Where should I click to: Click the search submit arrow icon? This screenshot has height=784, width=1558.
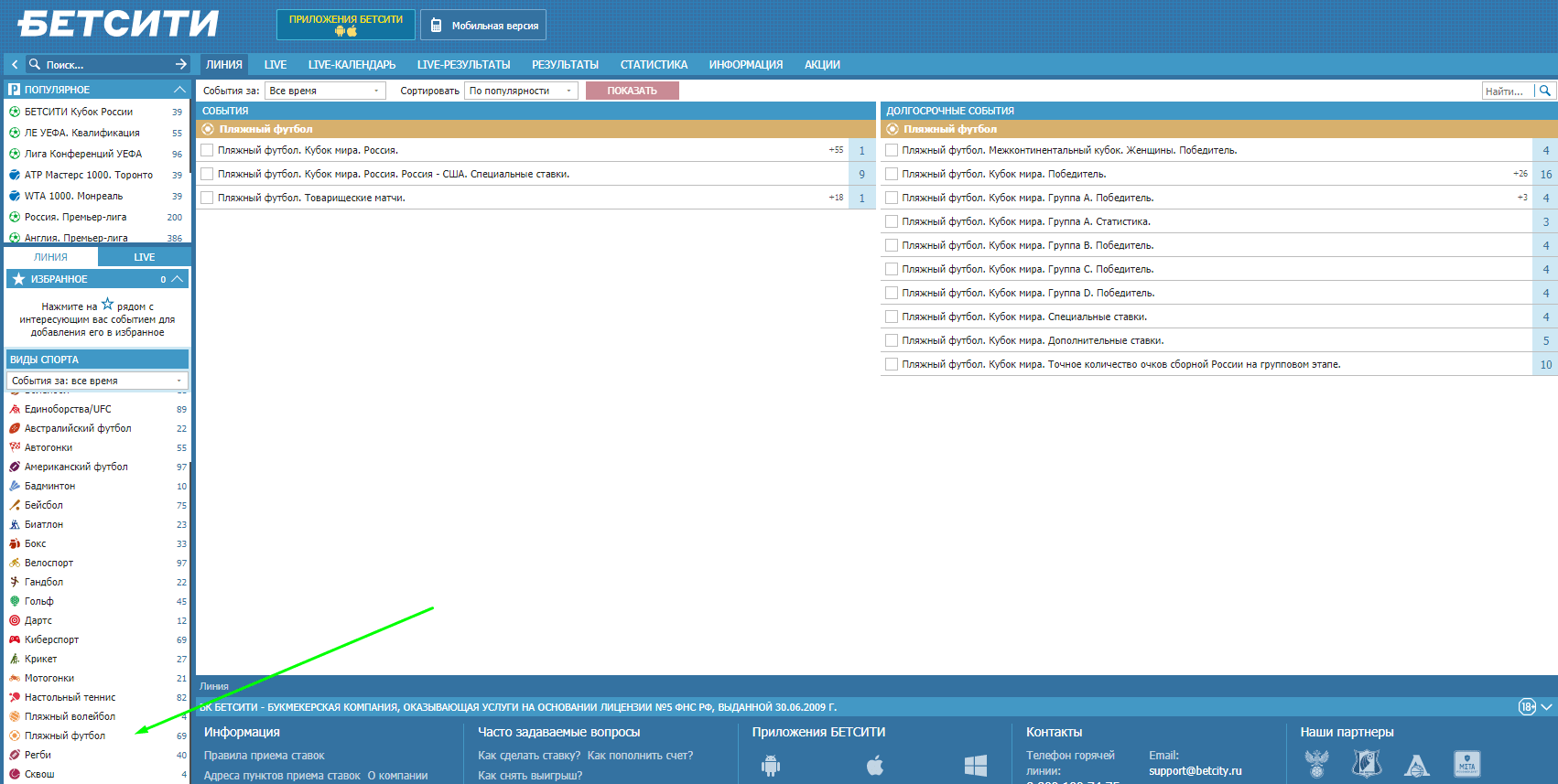[x=181, y=64]
